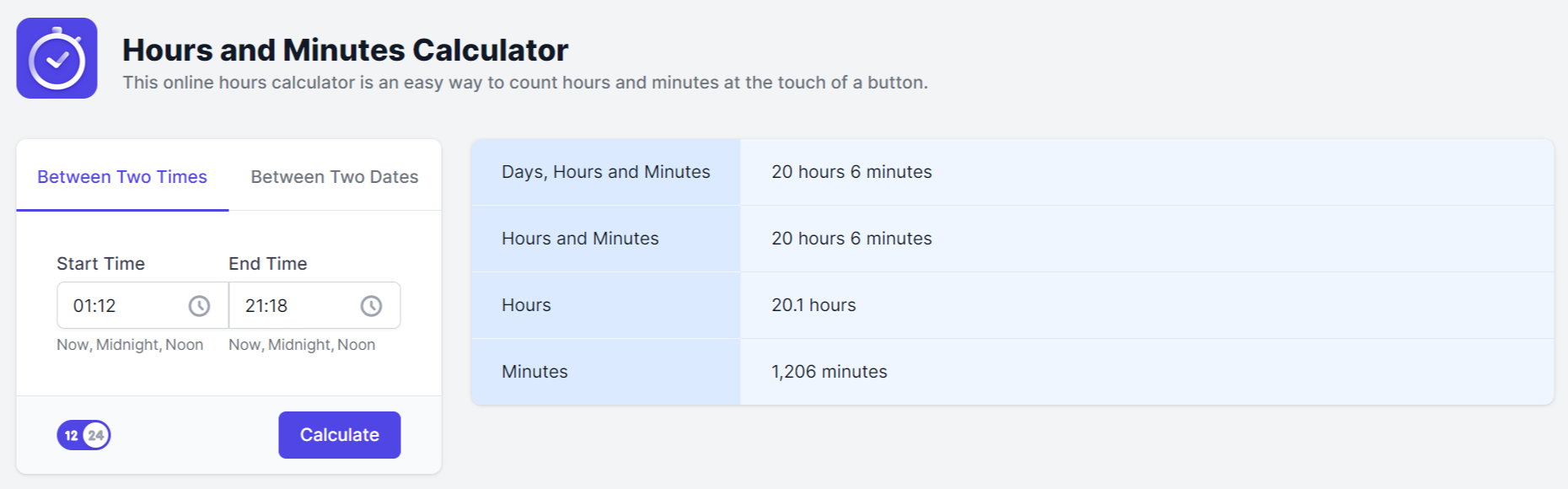The width and height of the screenshot is (1568, 489).
Task: Click the stopwatch logo icon
Action: (x=56, y=58)
